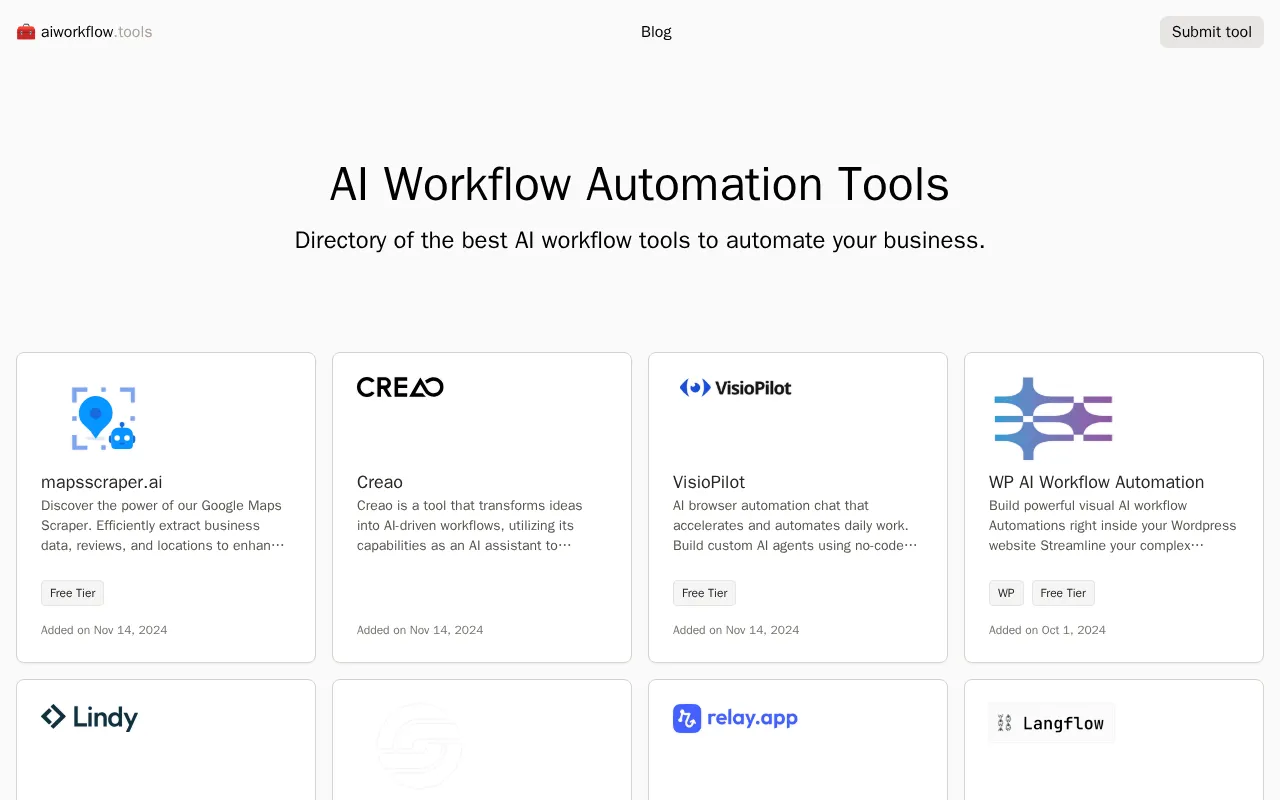Select Free Tier tag on WP AI card

(x=1063, y=593)
